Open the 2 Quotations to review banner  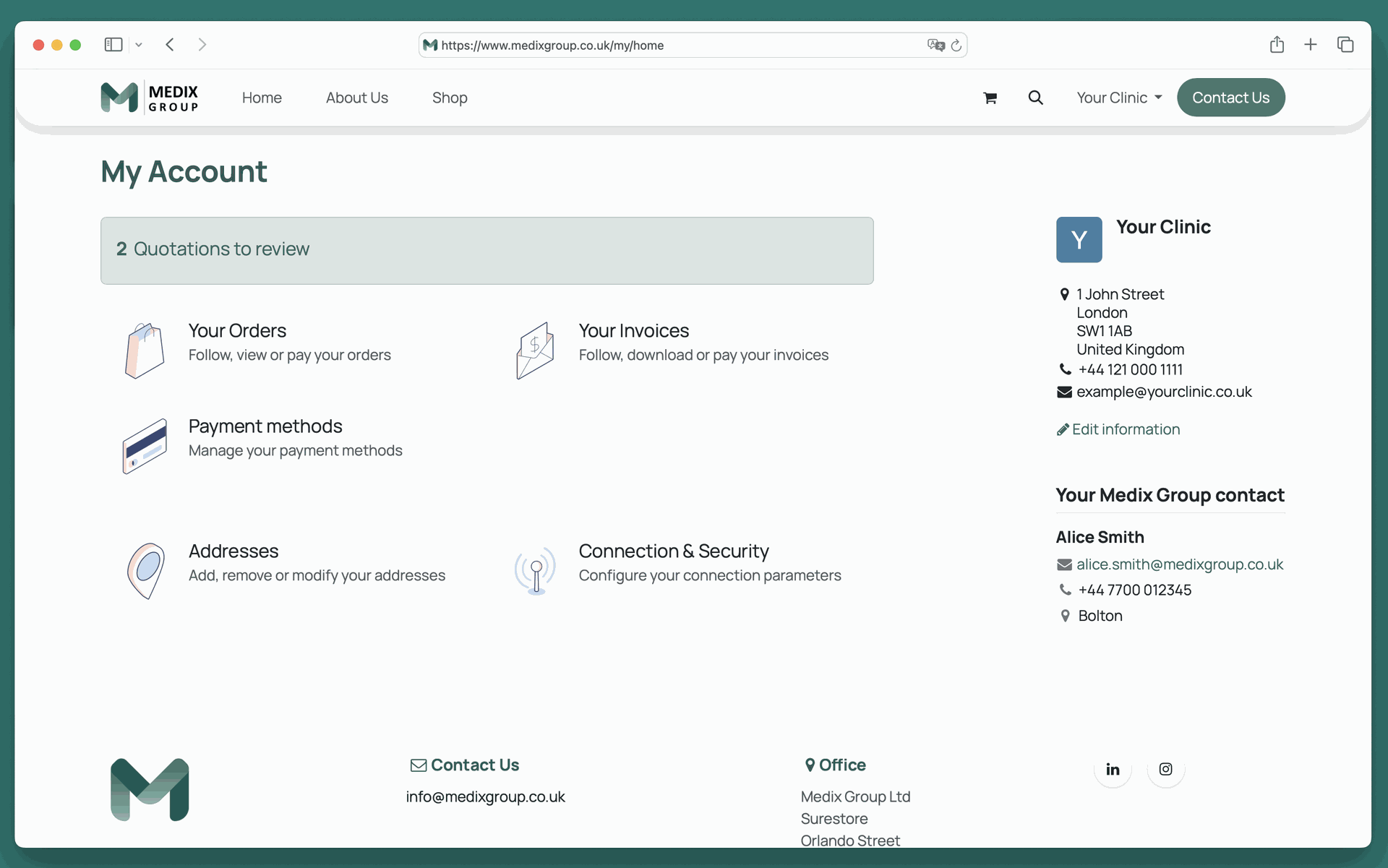click(x=487, y=250)
